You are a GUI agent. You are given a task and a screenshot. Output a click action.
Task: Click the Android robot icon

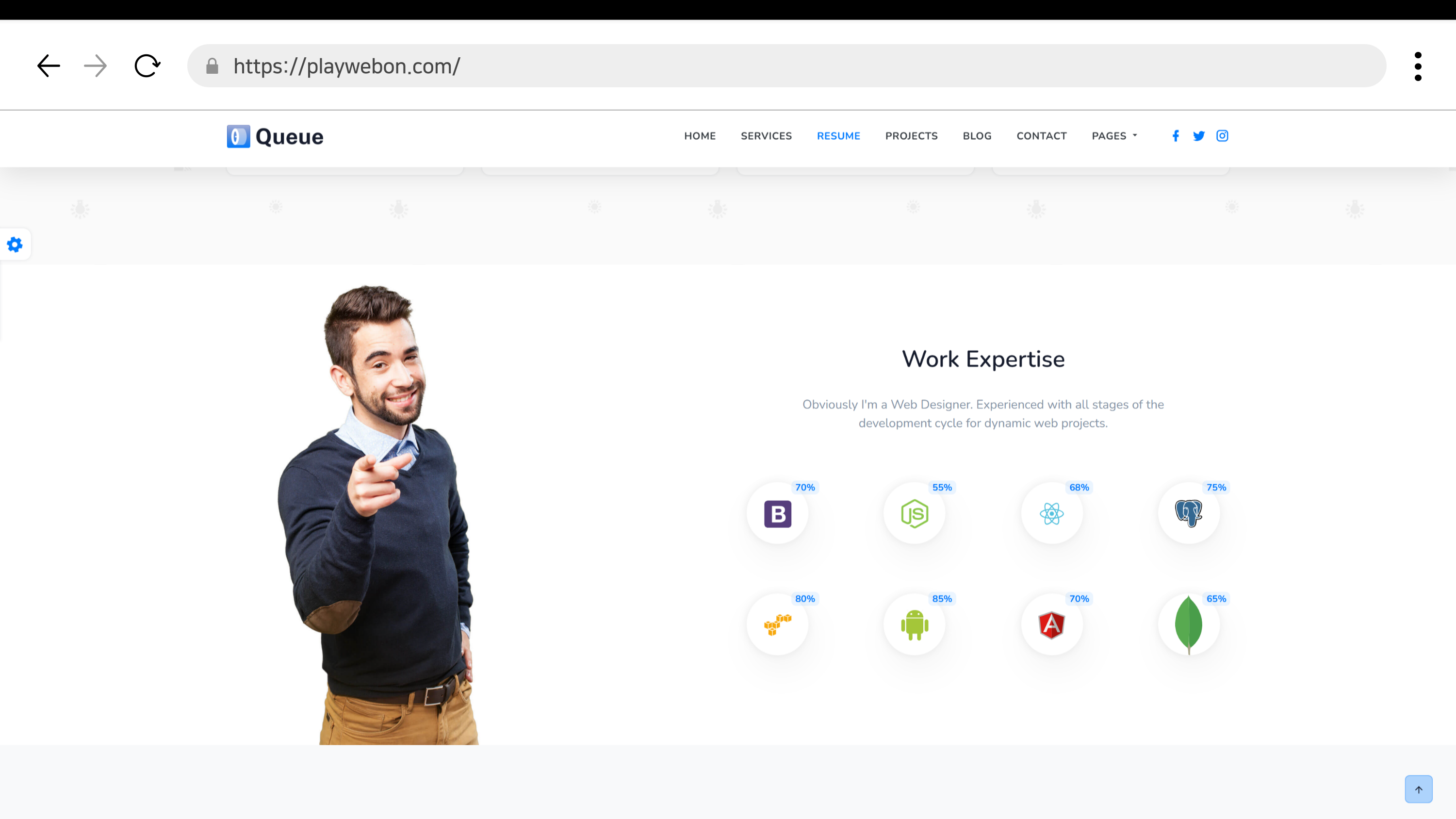click(x=914, y=624)
